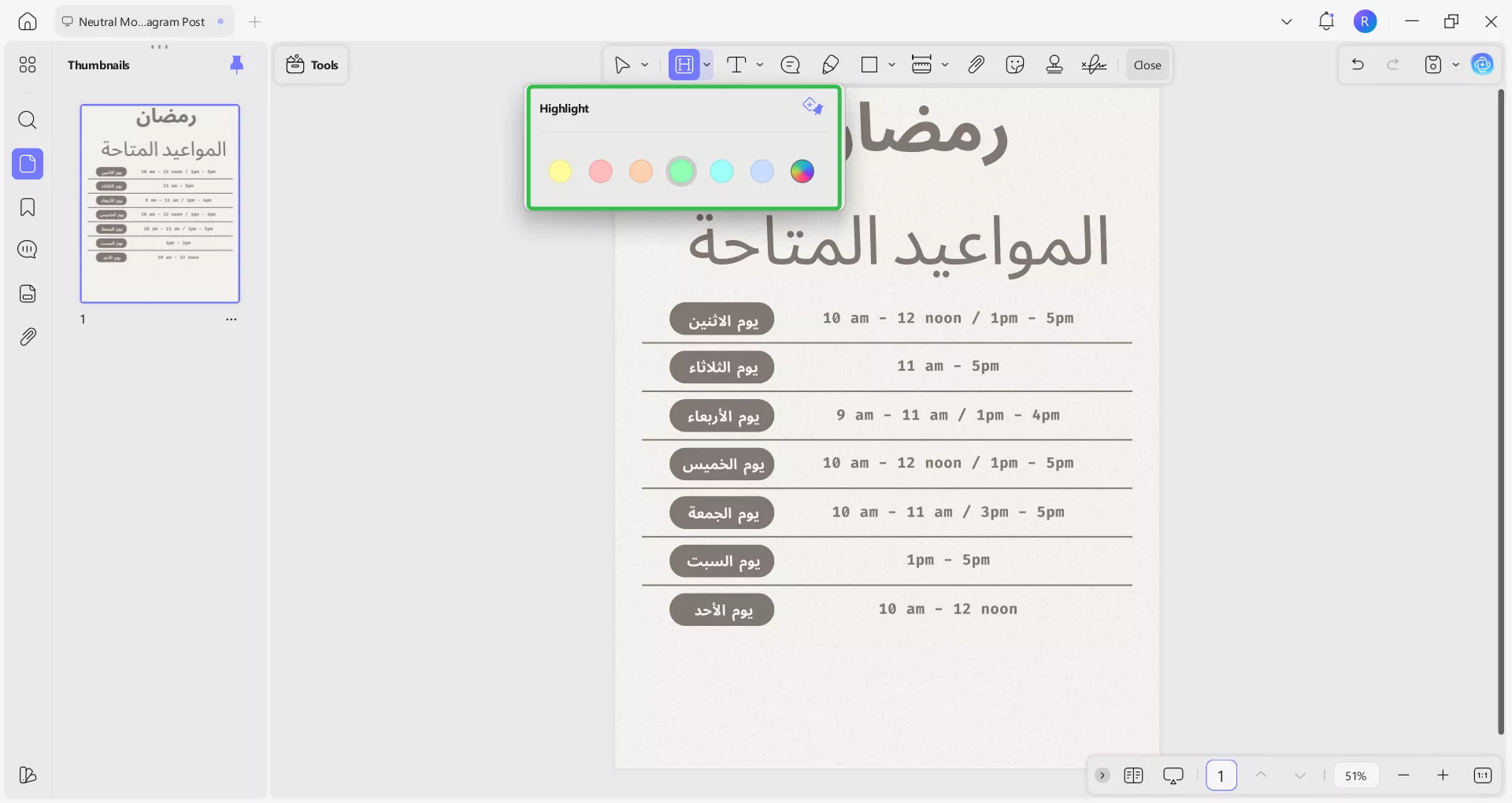Select the Stamp tool
This screenshot has height=803, width=1512.
pyautogui.click(x=1054, y=65)
